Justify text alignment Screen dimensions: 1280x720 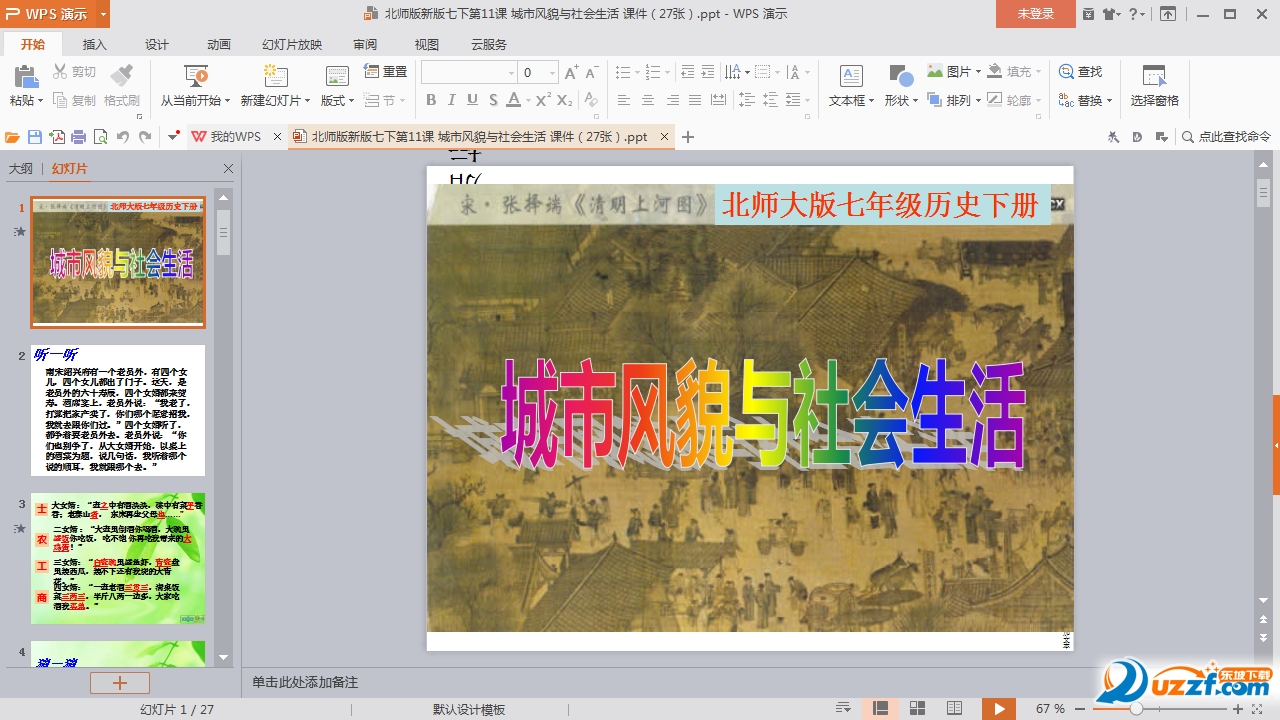pos(695,100)
